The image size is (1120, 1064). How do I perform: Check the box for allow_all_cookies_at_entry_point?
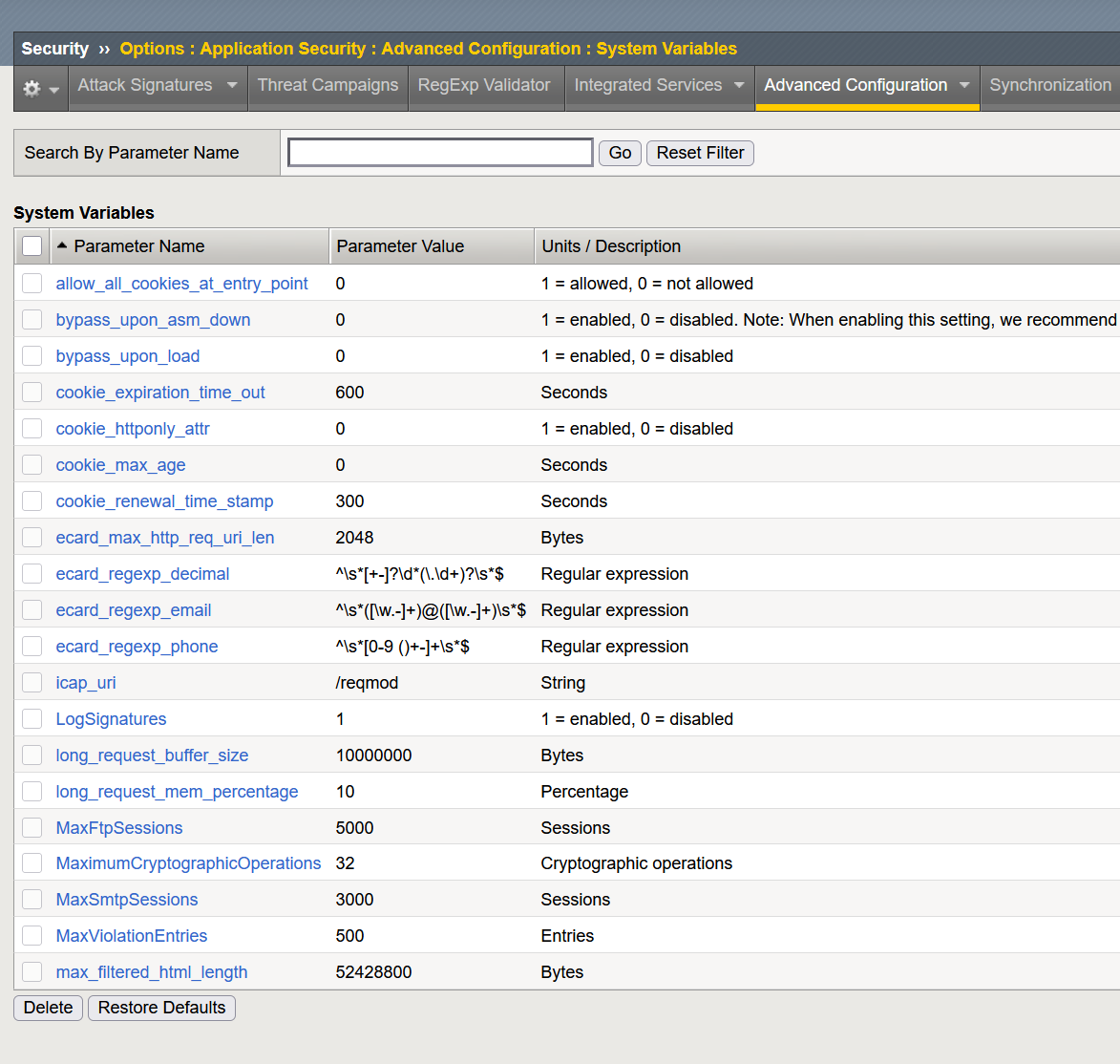[x=32, y=284]
